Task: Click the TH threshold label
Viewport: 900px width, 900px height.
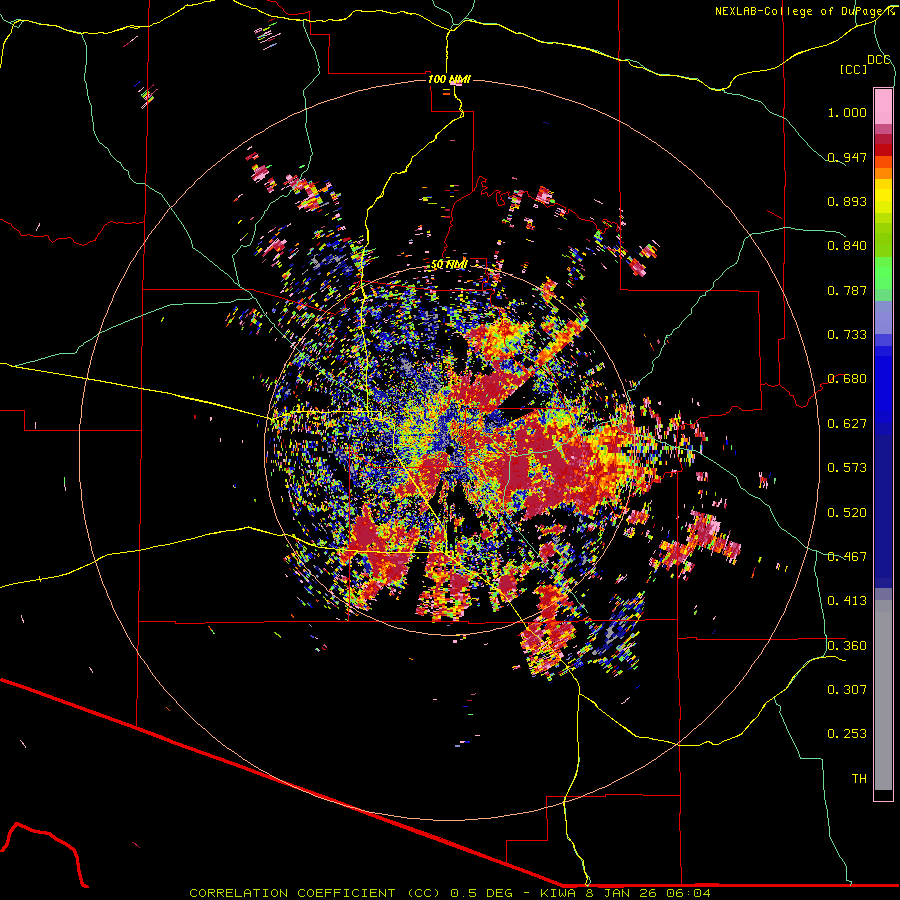Action: pos(859,779)
